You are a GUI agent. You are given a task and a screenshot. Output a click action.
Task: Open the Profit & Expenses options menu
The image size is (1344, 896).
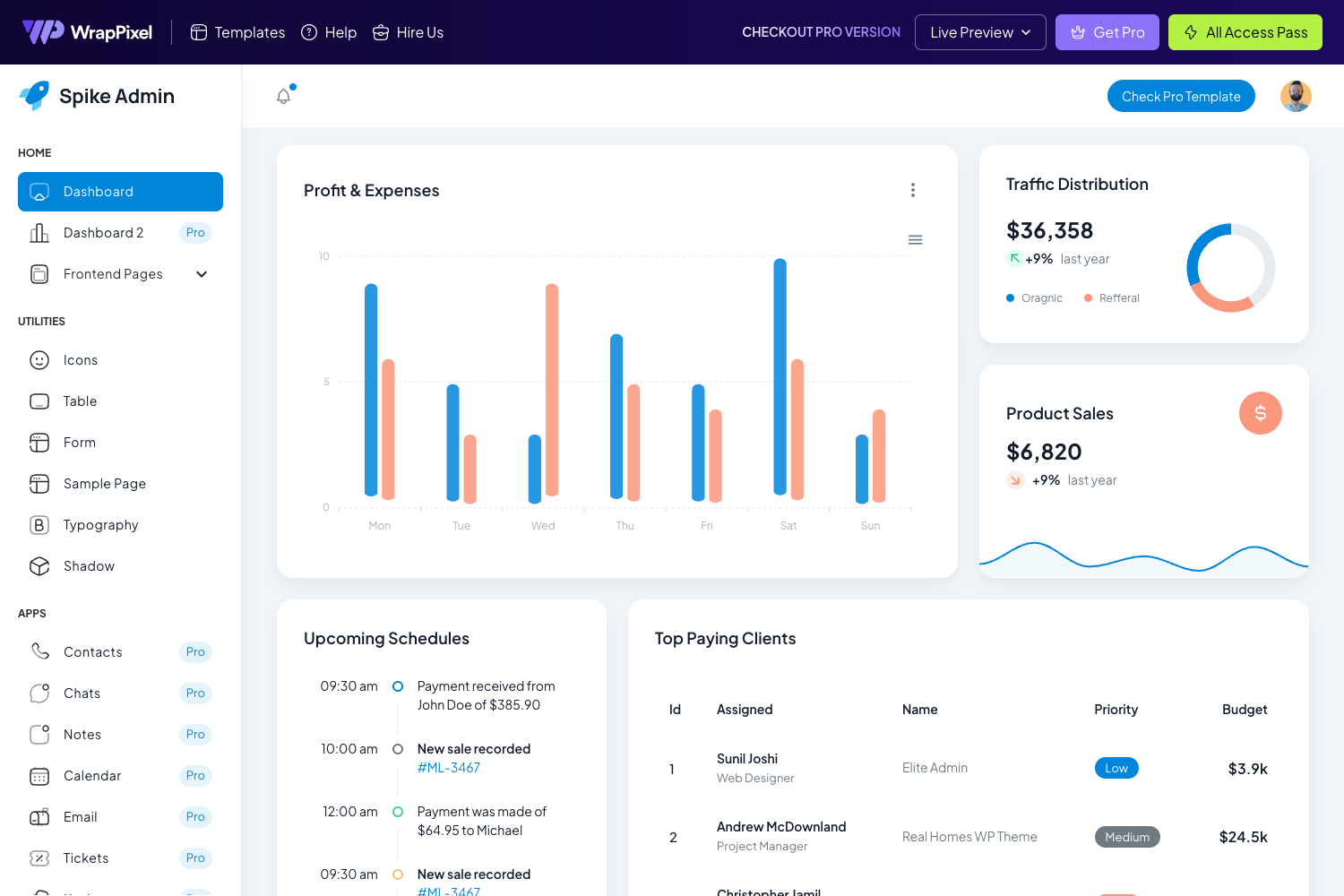[x=913, y=190]
